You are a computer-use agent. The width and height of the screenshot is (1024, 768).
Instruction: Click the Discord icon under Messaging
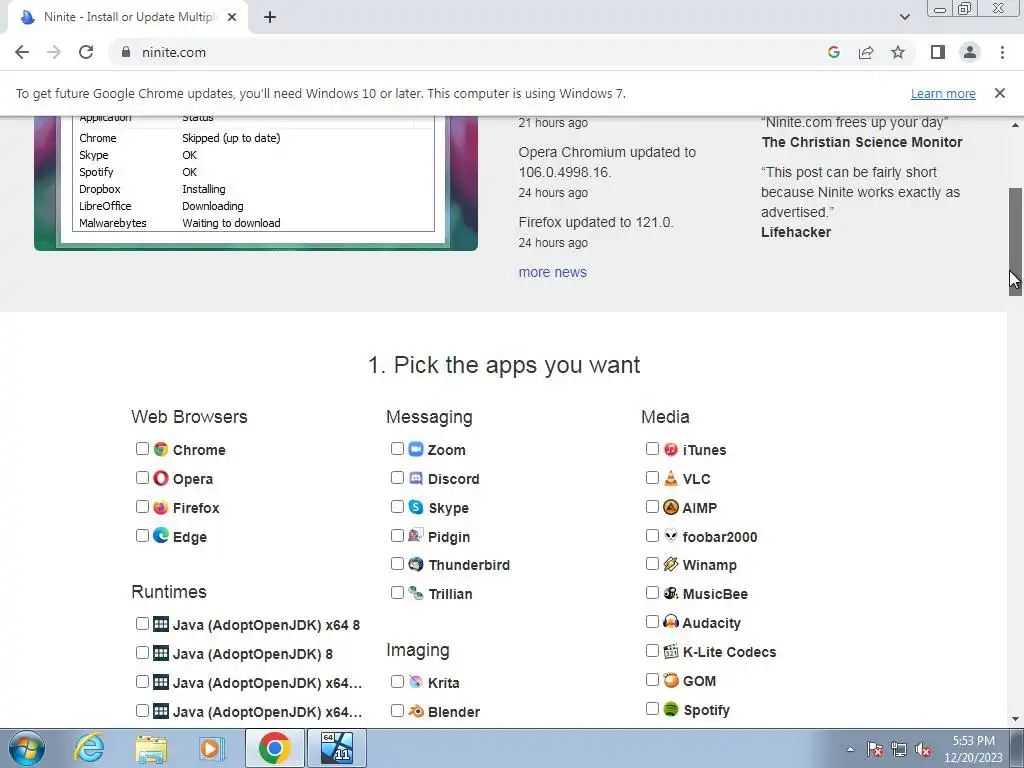(416, 478)
